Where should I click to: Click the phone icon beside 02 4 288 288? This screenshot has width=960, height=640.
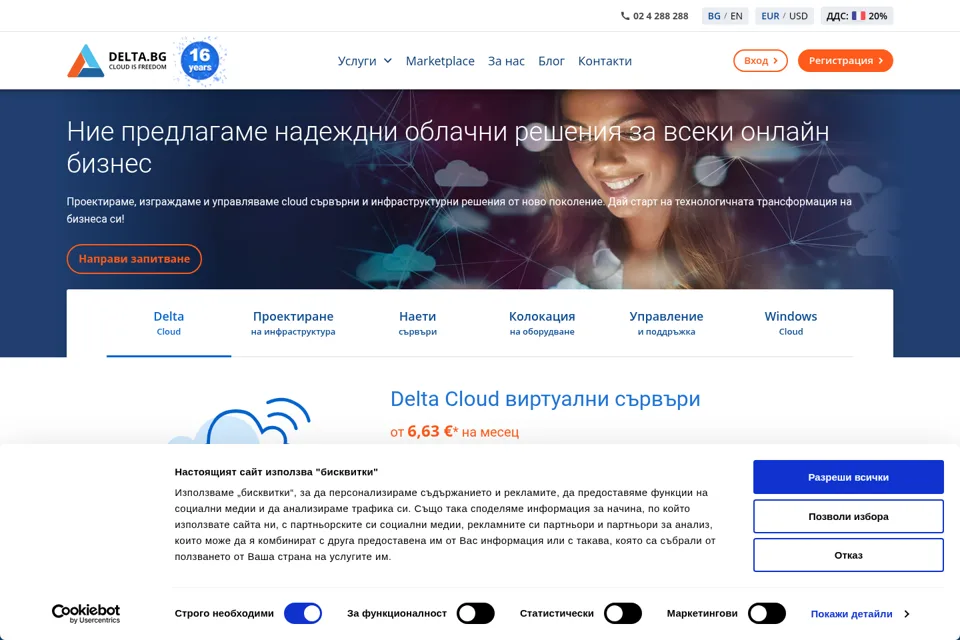pos(625,16)
